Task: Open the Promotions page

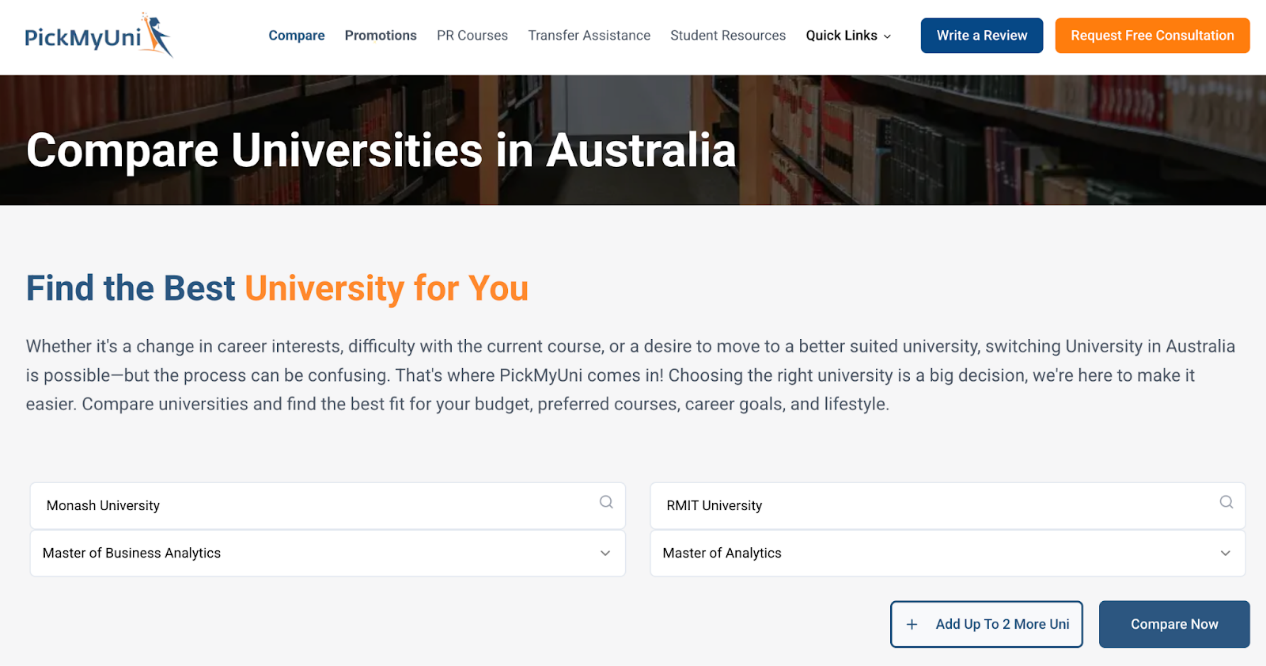Action: [380, 36]
